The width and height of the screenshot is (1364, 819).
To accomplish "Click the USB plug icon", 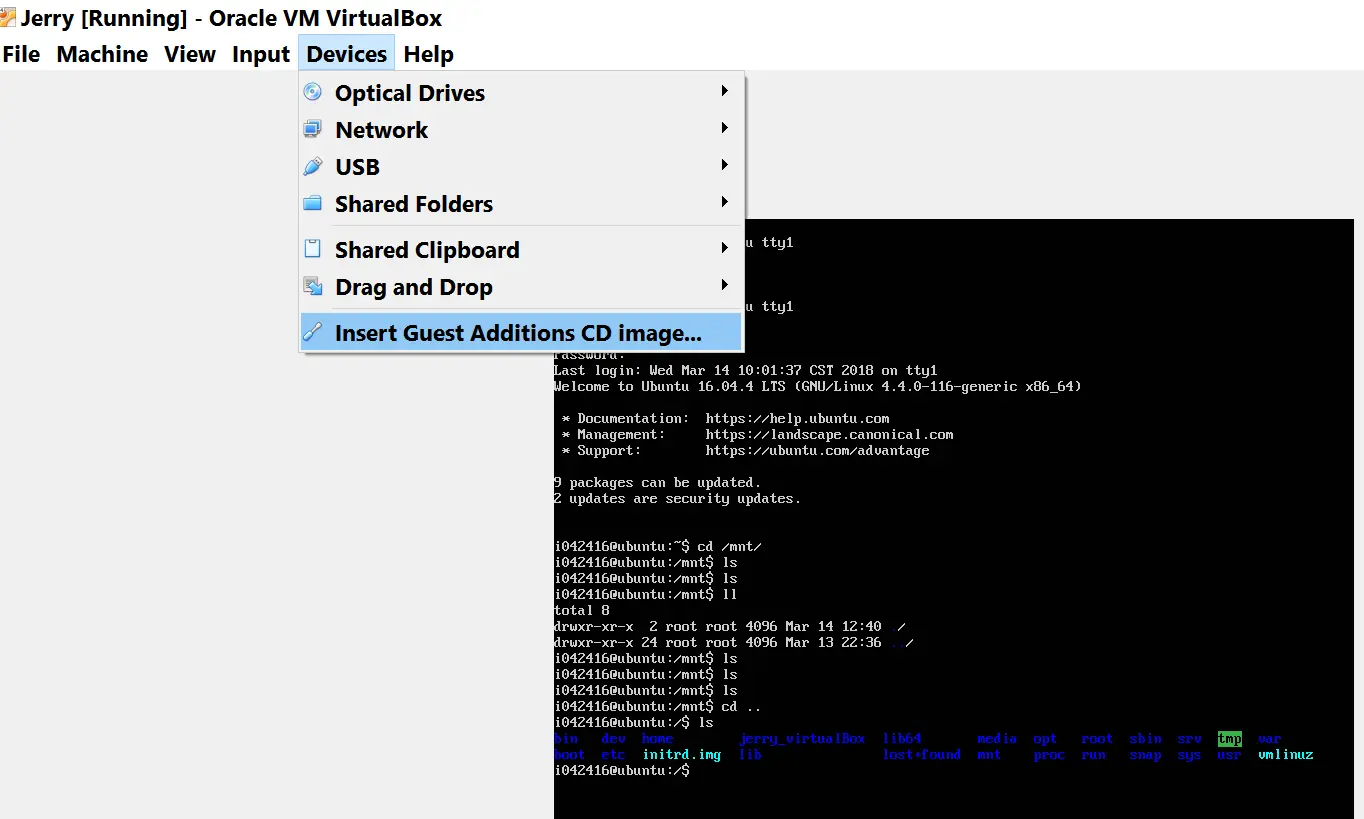I will pos(313,166).
